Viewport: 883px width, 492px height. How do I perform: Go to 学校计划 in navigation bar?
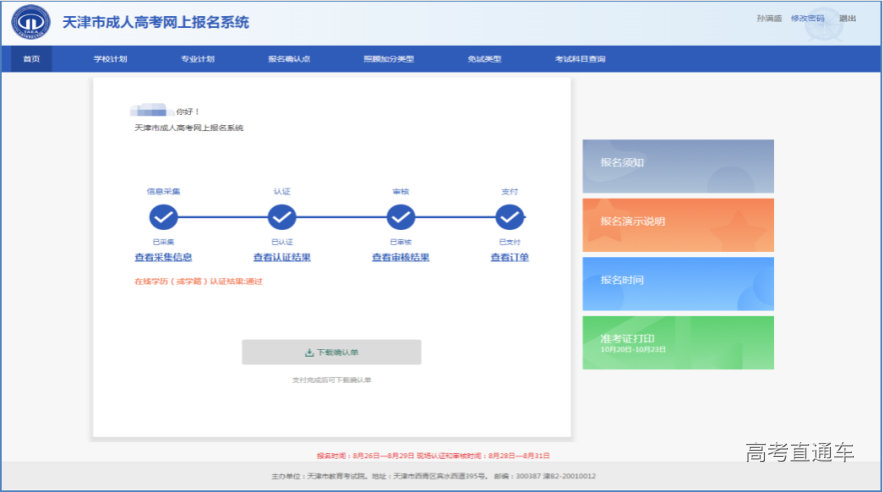click(110, 59)
